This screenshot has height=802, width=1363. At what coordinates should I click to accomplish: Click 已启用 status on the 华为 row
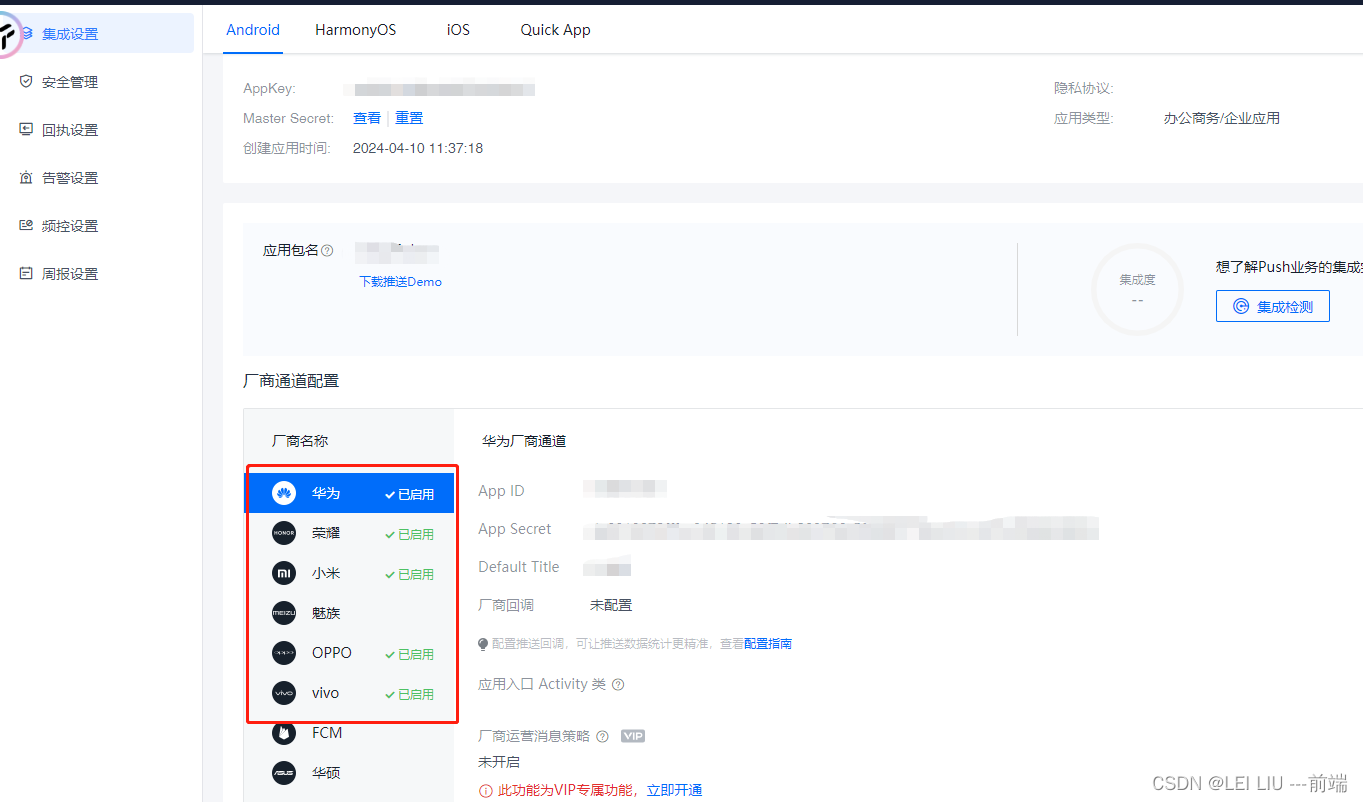[410, 495]
